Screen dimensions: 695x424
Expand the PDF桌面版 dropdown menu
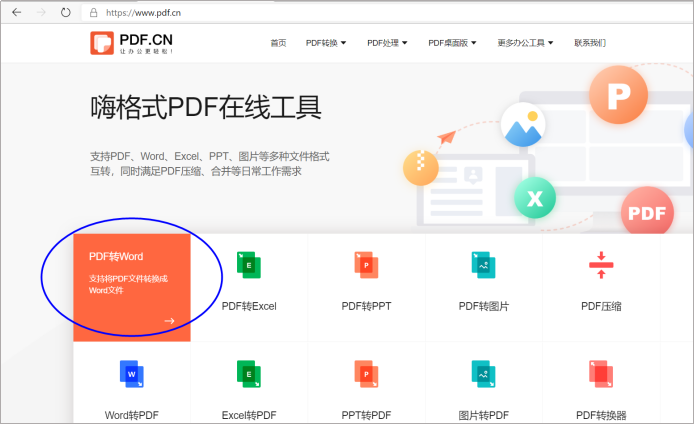(452, 43)
